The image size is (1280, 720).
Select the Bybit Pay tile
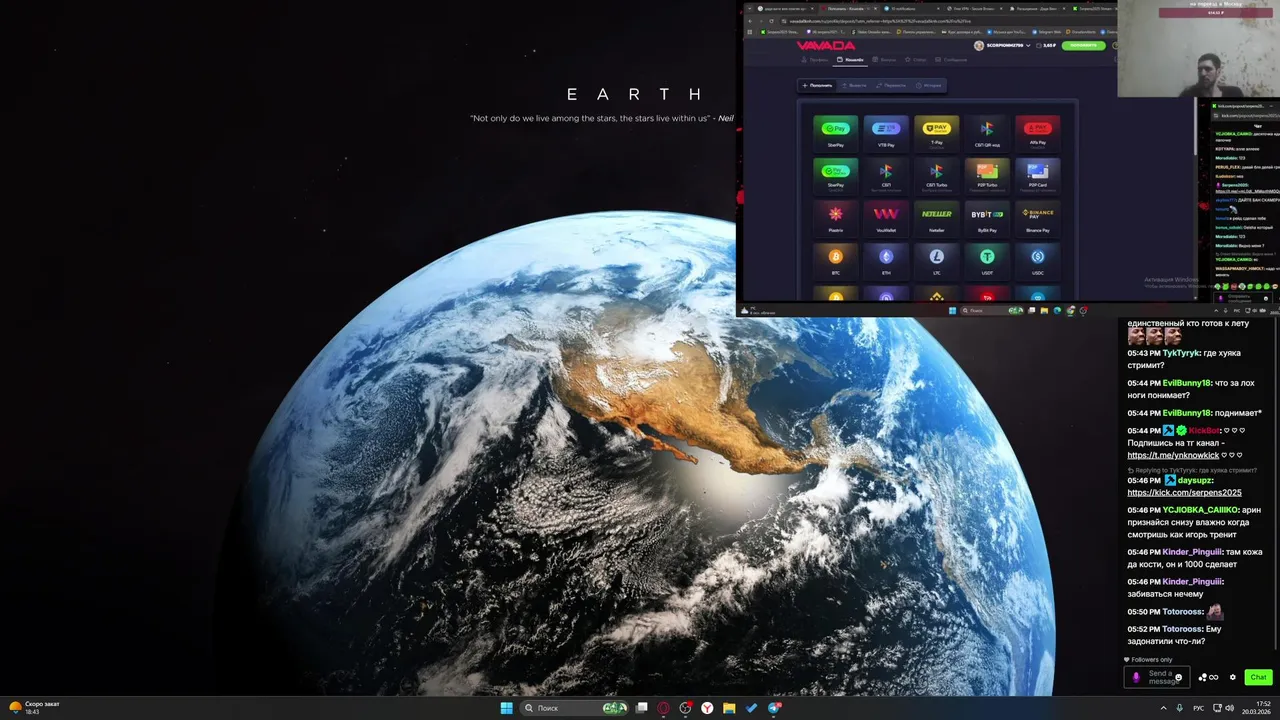tap(987, 218)
